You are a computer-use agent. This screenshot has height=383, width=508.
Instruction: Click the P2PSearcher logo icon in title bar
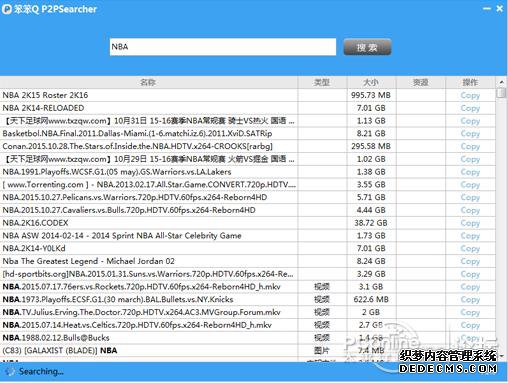click(7, 9)
